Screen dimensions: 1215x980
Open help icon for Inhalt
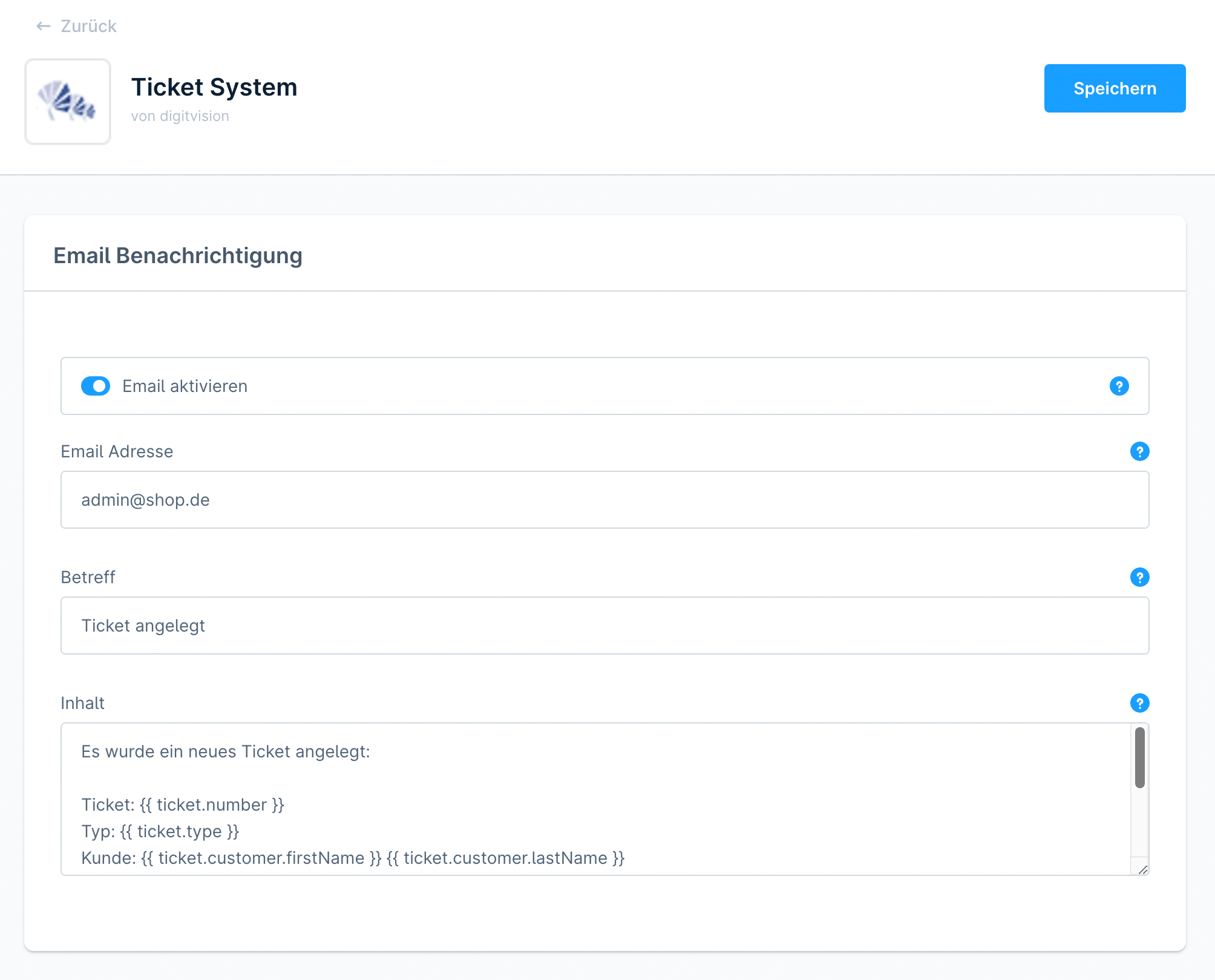click(x=1140, y=703)
